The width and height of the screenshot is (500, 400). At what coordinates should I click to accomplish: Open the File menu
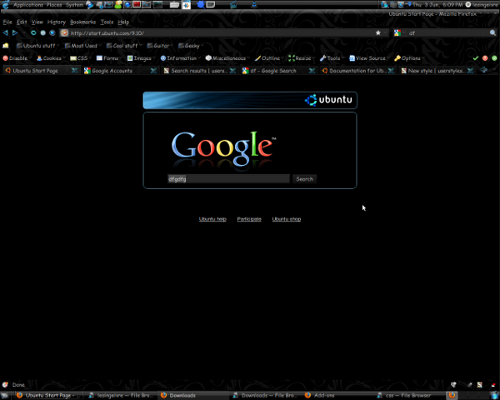7,22
